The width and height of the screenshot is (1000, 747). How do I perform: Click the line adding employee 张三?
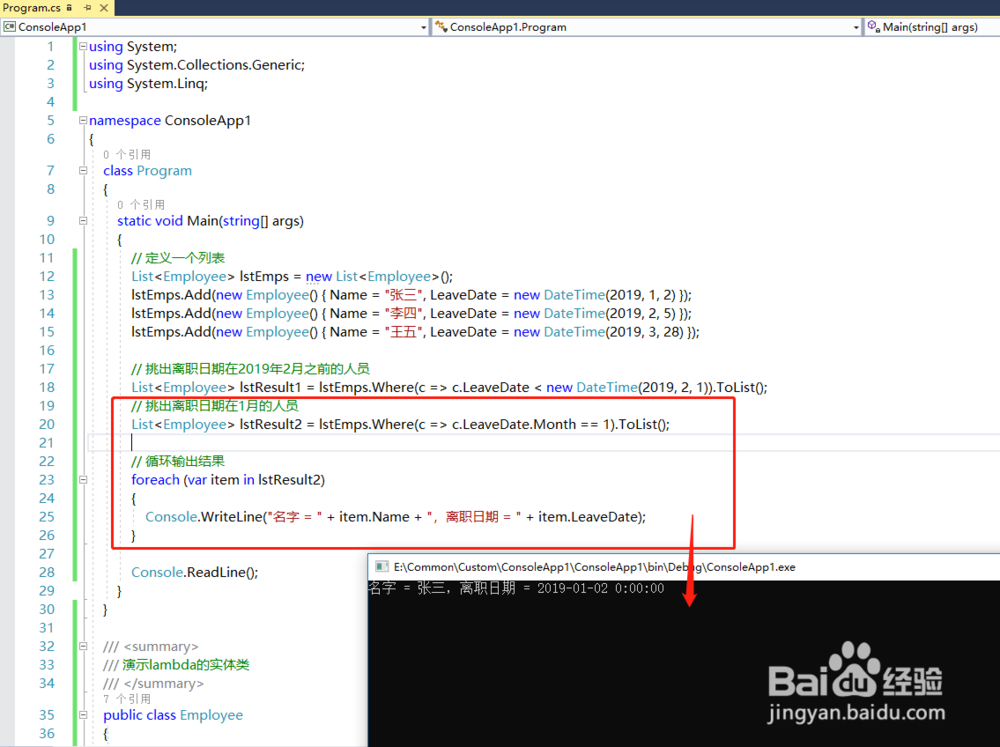[x=411, y=295]
